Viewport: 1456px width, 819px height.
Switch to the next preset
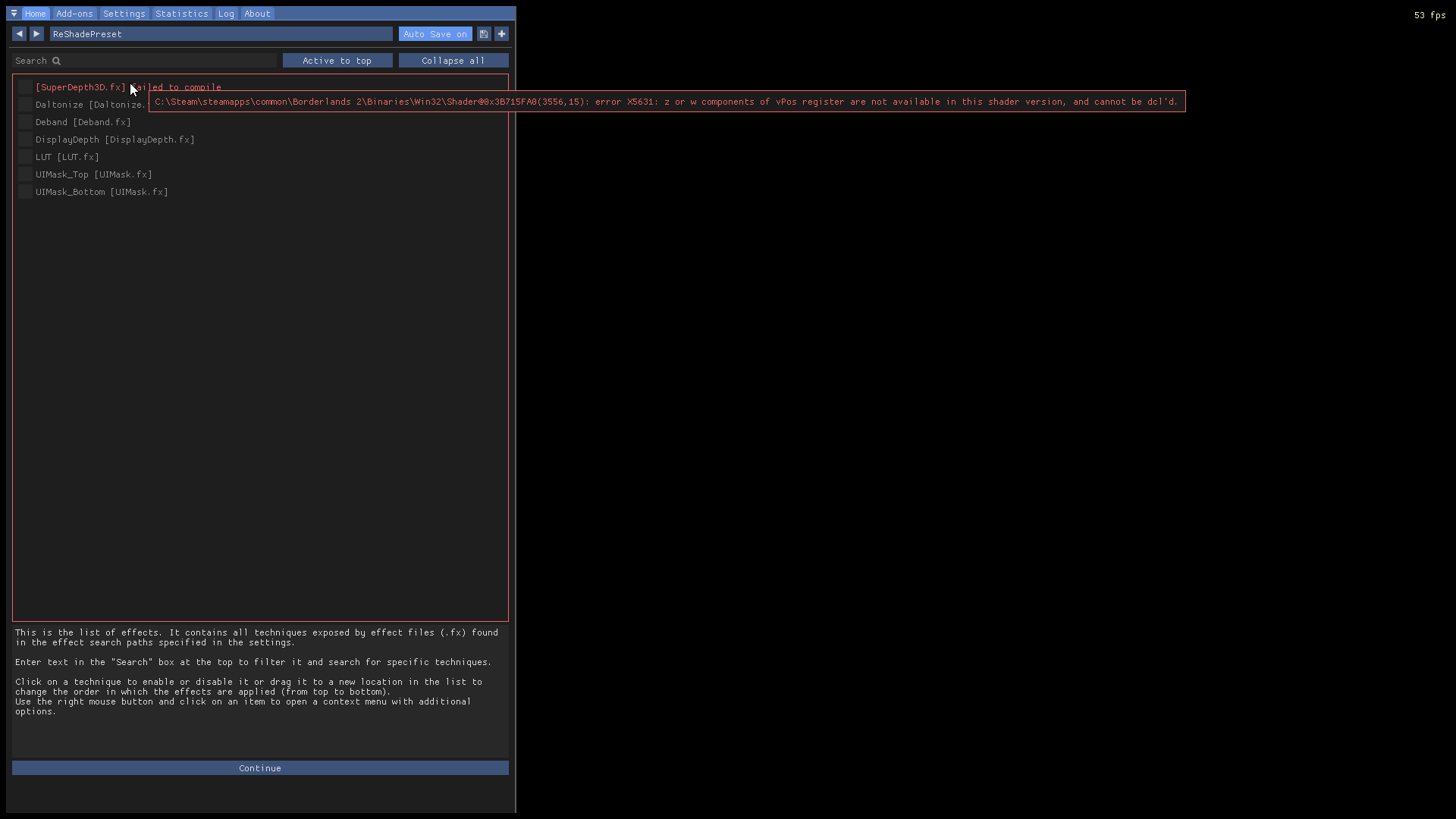(36, 33)
